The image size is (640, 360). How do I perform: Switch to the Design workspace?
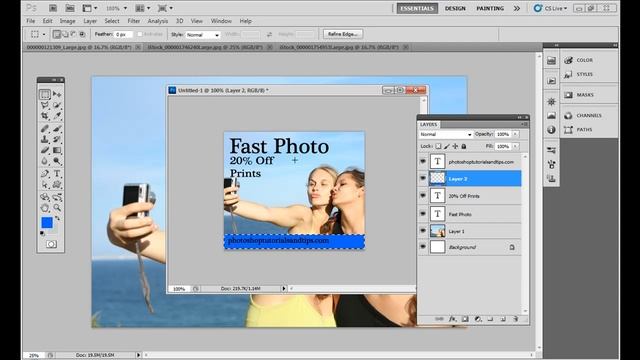[x=455, y=8]
